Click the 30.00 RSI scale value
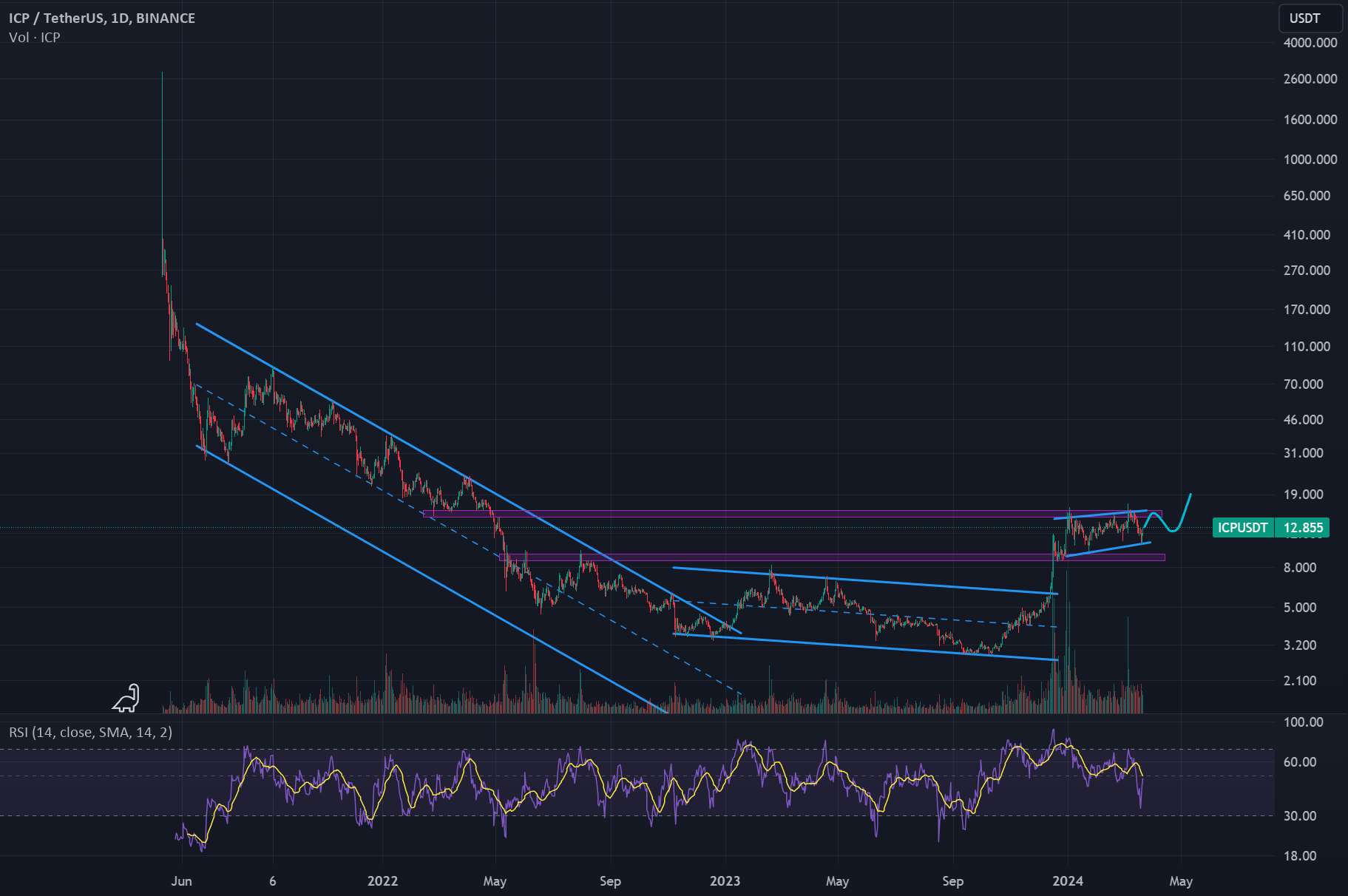Image resolution: width=1348 pixels, height=896 pixels. pyautogui.click(x=1300, y=816)
